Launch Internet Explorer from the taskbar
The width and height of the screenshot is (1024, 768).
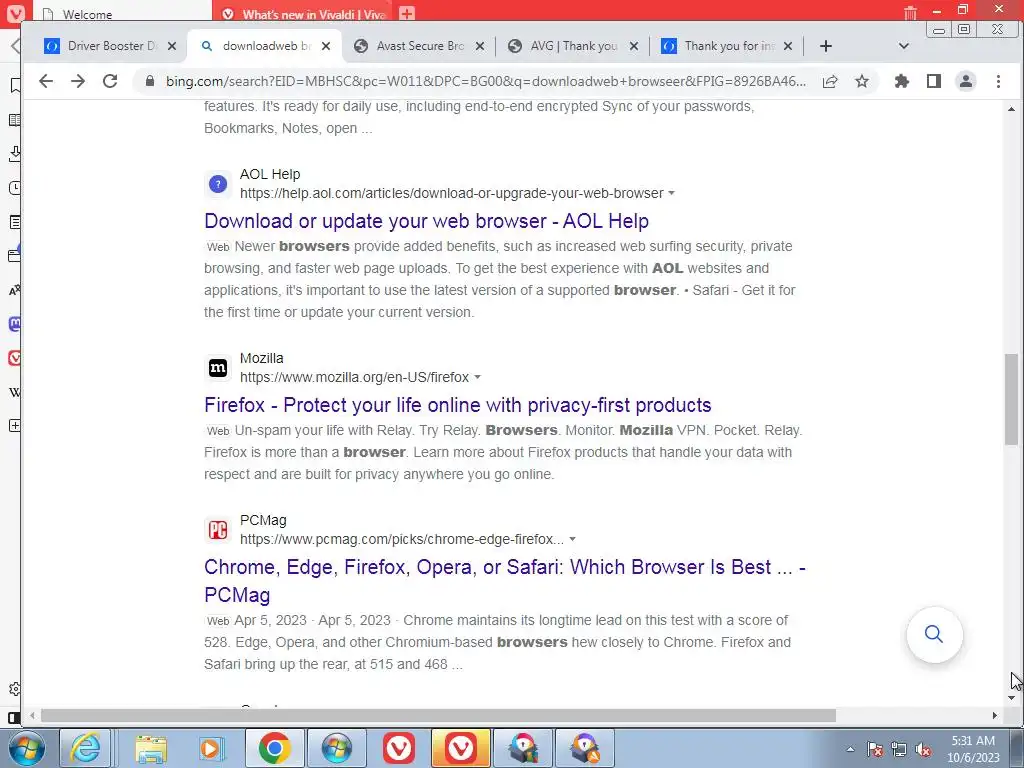[85, 748]
